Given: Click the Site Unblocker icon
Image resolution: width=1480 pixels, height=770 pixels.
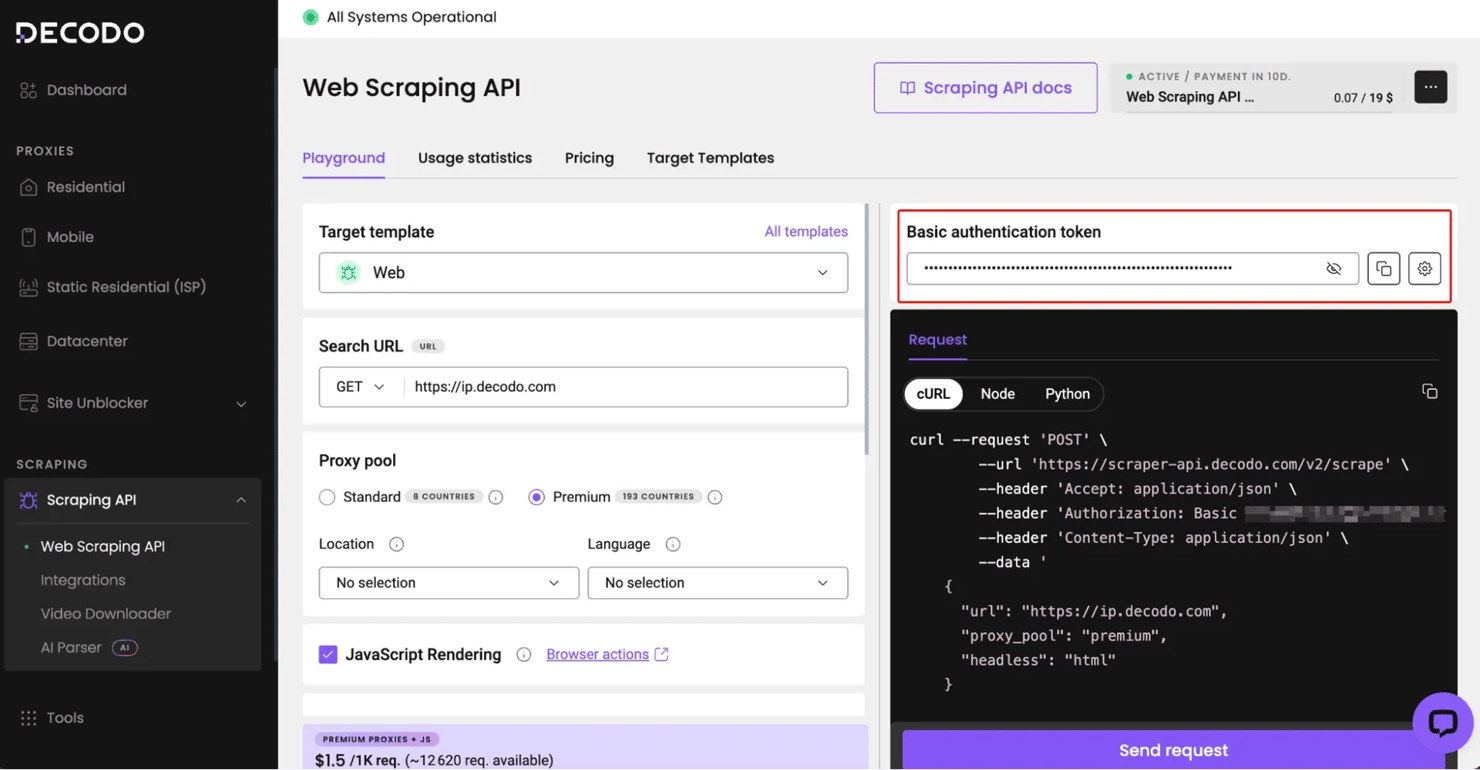Looking at the screenshot, I should [28, 403].
